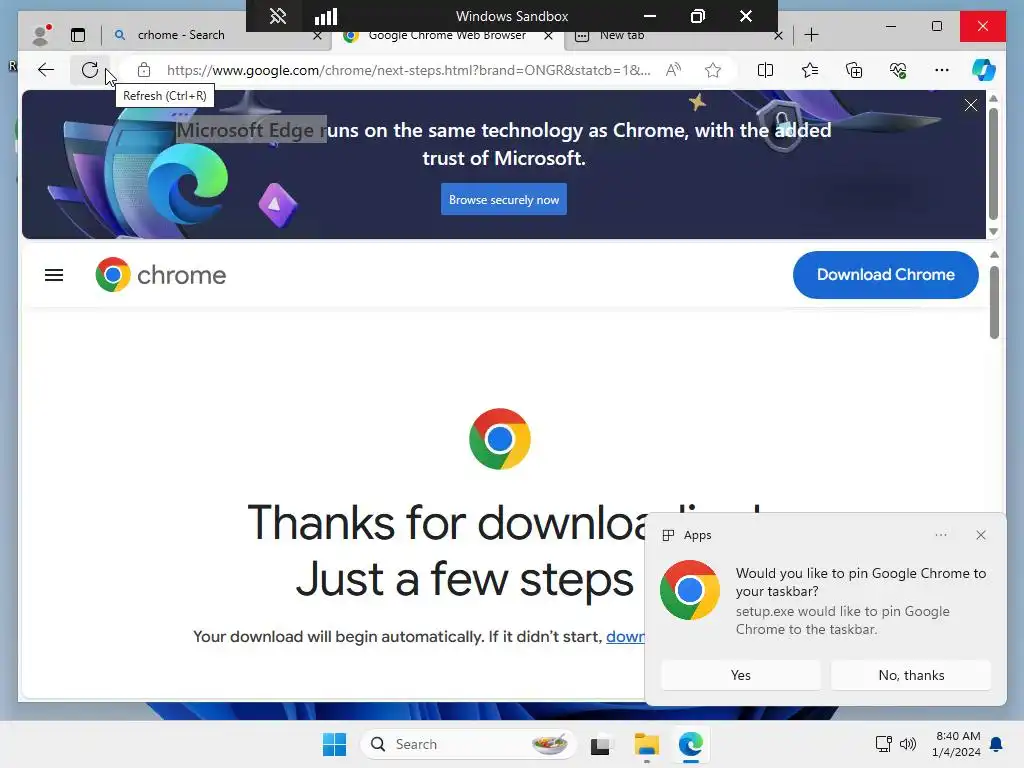Click the banner scrollbar up arrow
The image size is (1024, 768).
[x=994, y=99]
